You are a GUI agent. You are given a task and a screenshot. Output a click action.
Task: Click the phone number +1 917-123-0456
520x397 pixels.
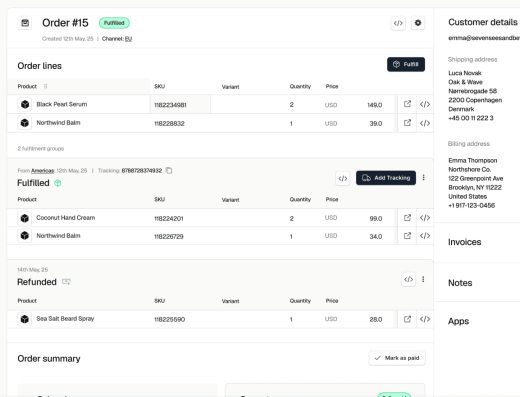pyautogui.click(x=471, y=206)
